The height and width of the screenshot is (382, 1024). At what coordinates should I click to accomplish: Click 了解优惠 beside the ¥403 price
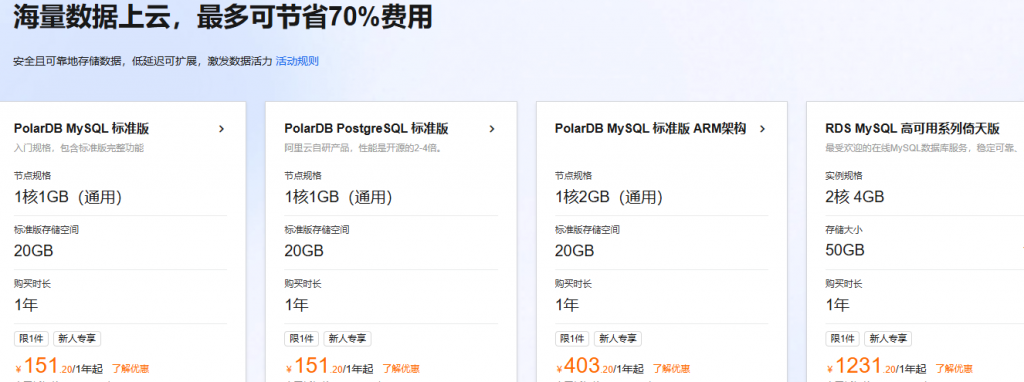[x=671, y=369]
